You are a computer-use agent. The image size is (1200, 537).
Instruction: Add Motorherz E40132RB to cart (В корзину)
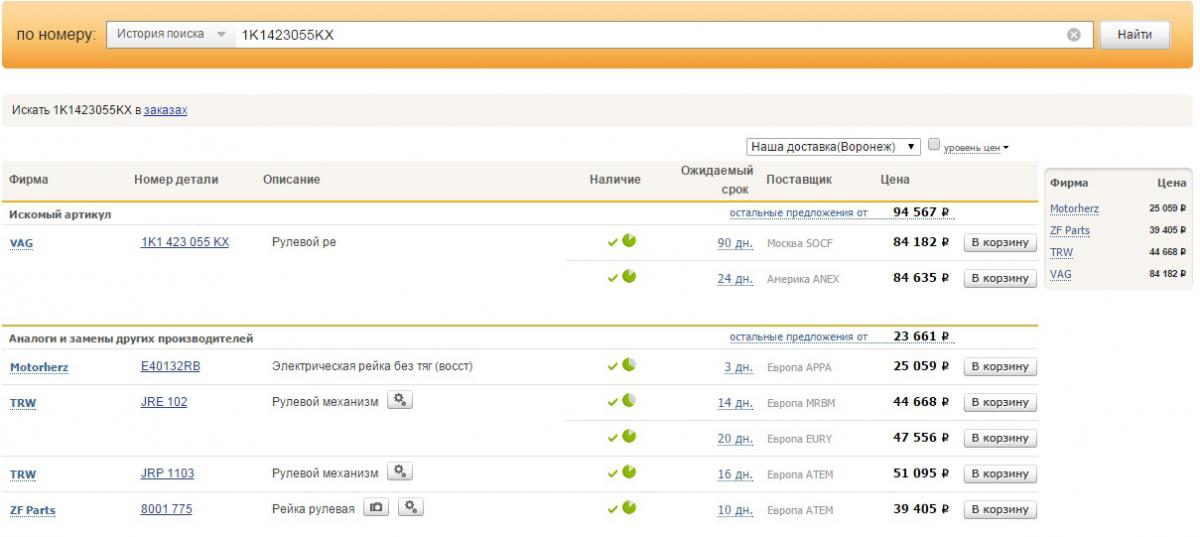[1000, 367]
